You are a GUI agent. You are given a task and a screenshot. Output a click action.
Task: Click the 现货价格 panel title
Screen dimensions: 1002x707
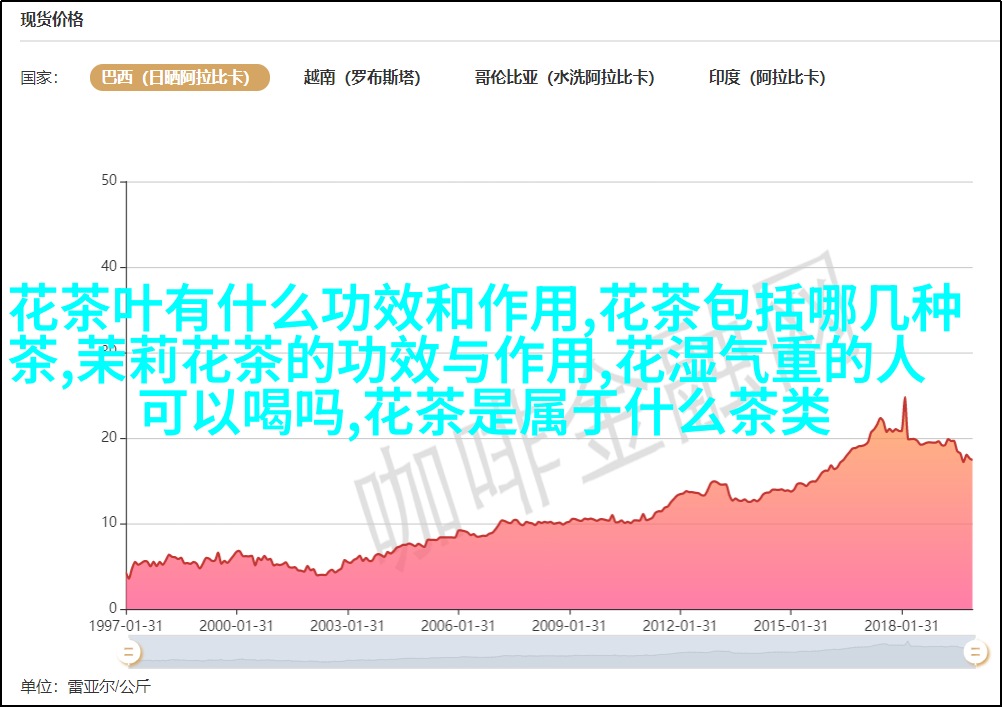pos(52,20)
